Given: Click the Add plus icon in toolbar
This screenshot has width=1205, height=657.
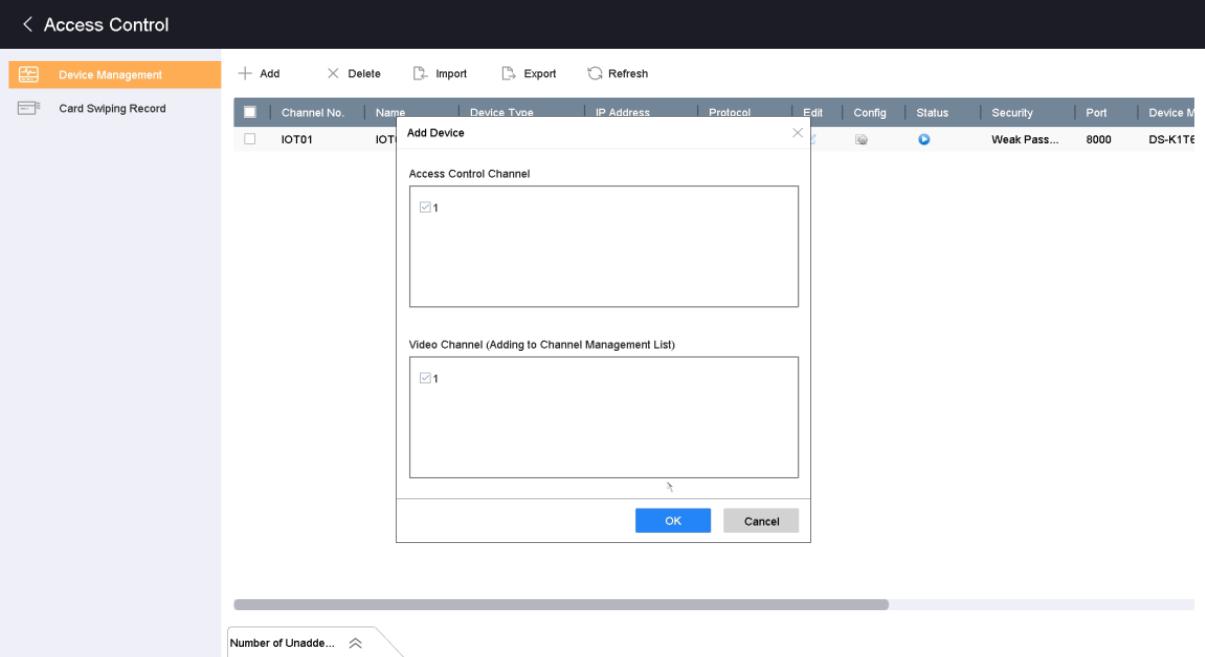Looking at the screenshot, I should point(243,74).
